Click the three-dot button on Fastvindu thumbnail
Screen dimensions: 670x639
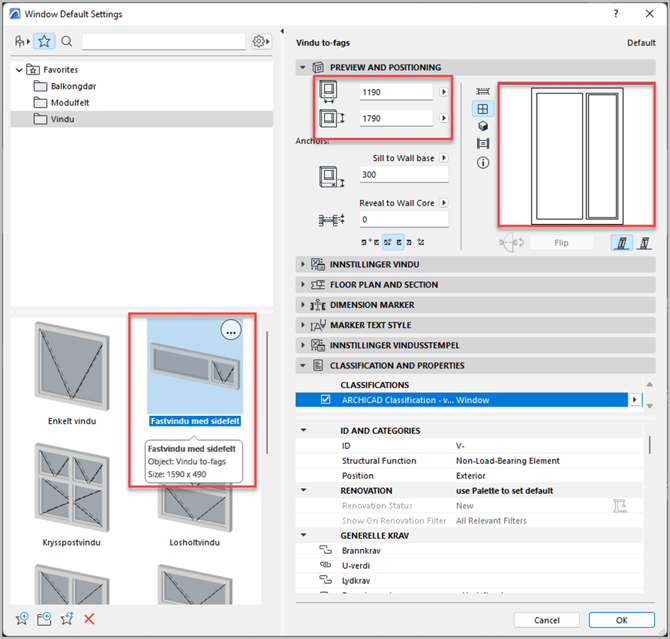point(230,333)
